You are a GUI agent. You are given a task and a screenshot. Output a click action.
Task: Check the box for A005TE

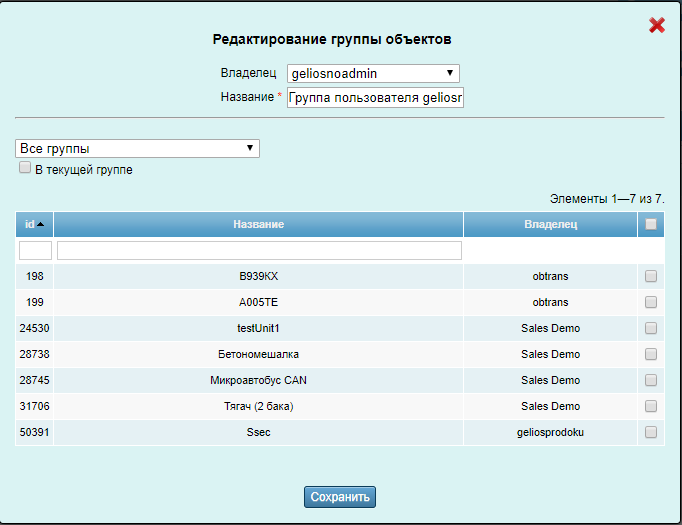[x=651, y=302]
